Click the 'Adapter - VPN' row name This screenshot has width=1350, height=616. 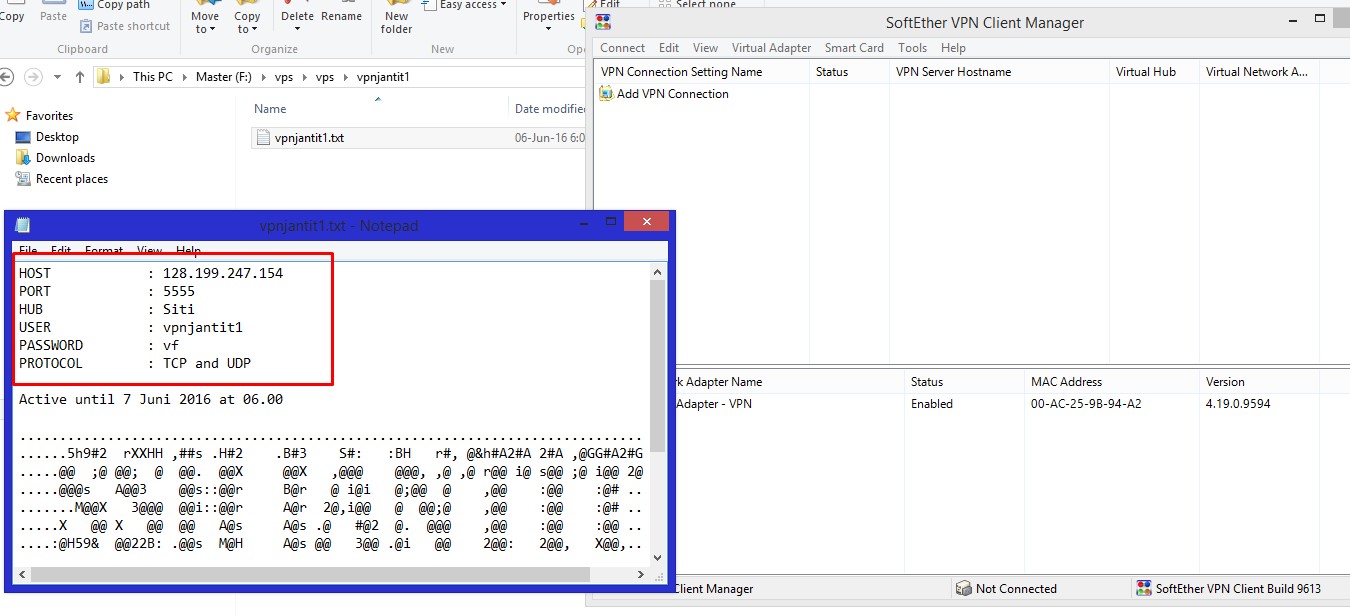[714, 404]
